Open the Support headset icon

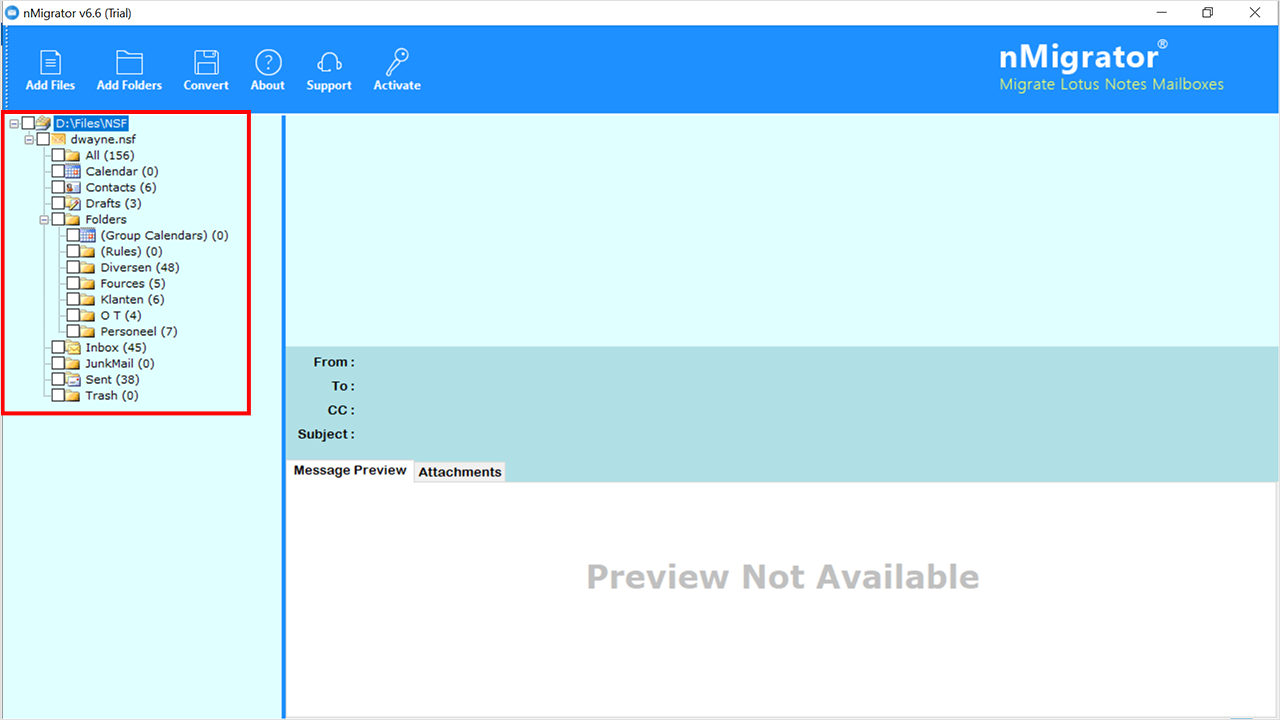[x=329, y=62]
